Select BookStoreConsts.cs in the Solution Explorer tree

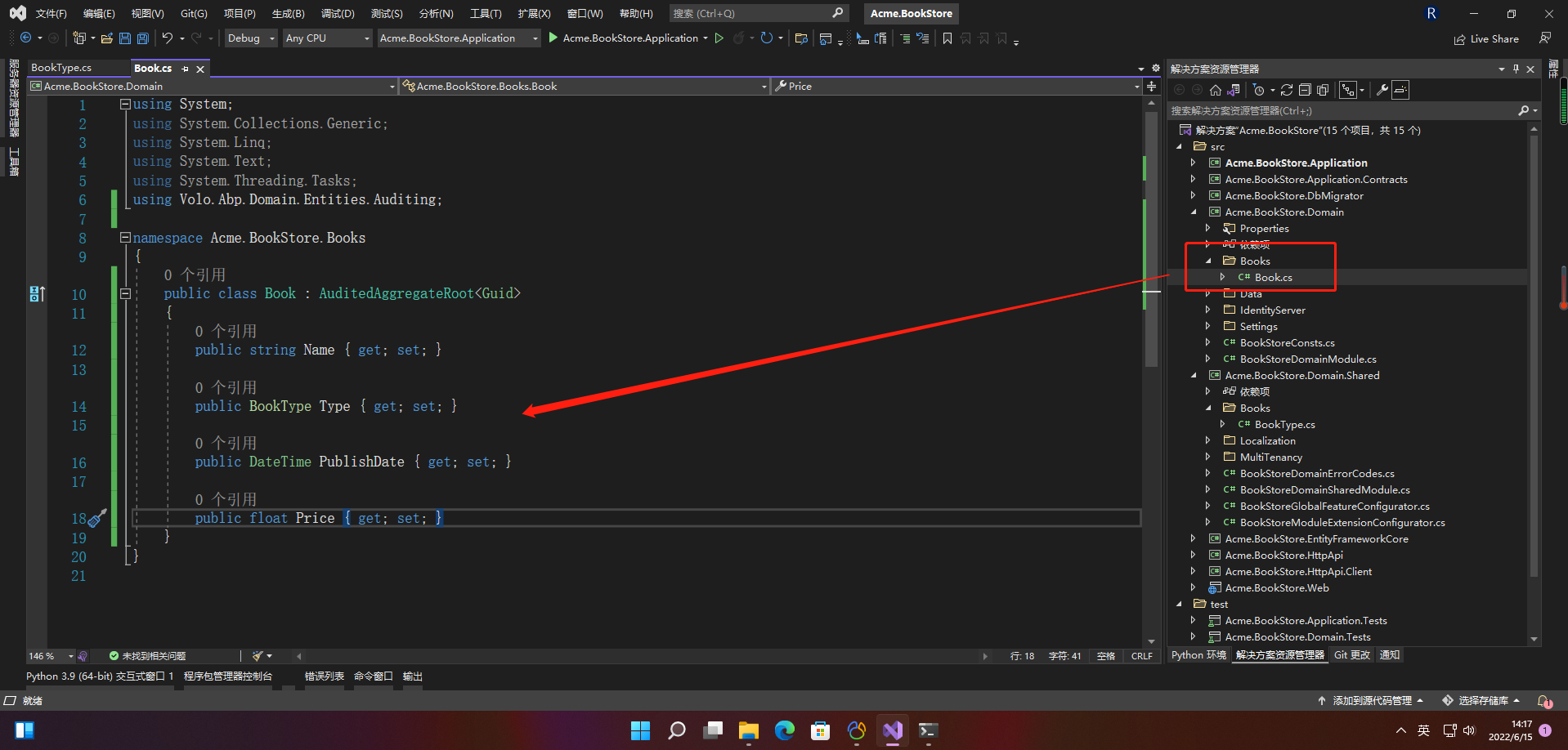point(1287,342)
